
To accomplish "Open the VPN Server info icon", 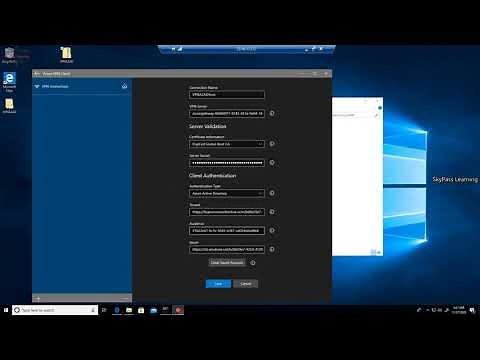I will click(272, 113).
